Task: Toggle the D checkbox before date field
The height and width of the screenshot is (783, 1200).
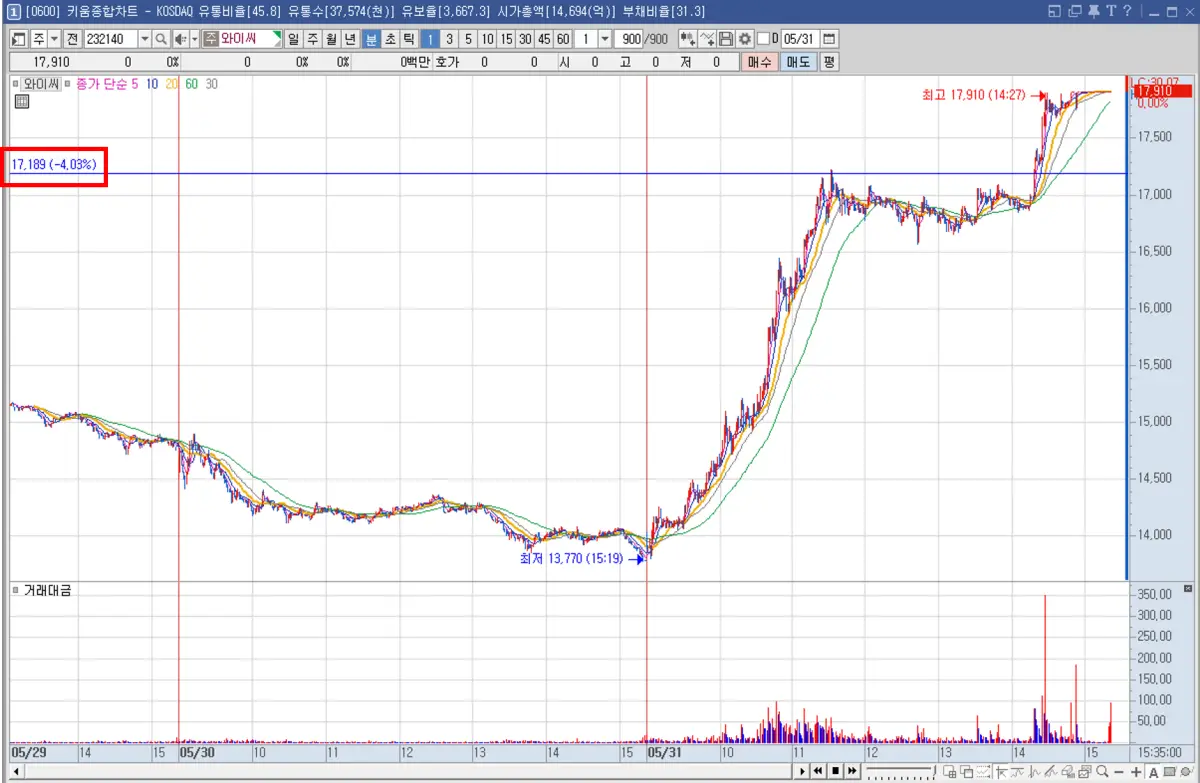Action: (x=763, y=39)
